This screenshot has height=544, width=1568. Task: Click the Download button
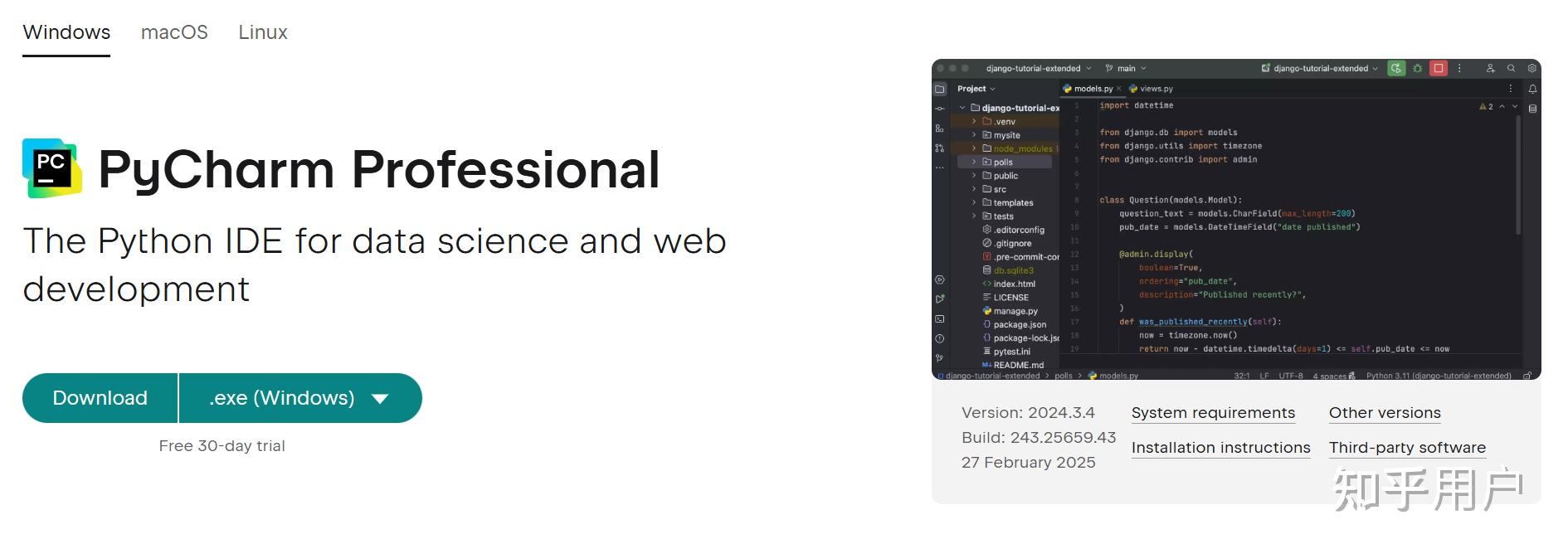(99, 398)
